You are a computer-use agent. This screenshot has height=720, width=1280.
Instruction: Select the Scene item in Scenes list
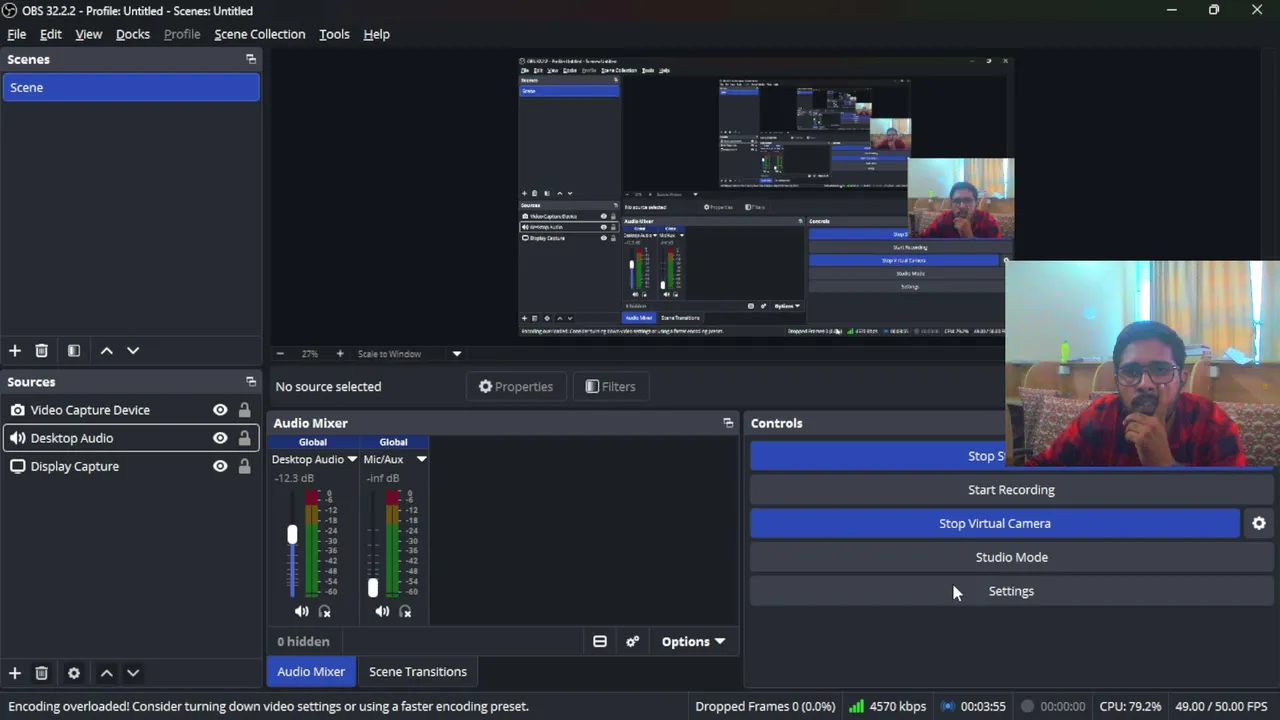click(131, 88)
